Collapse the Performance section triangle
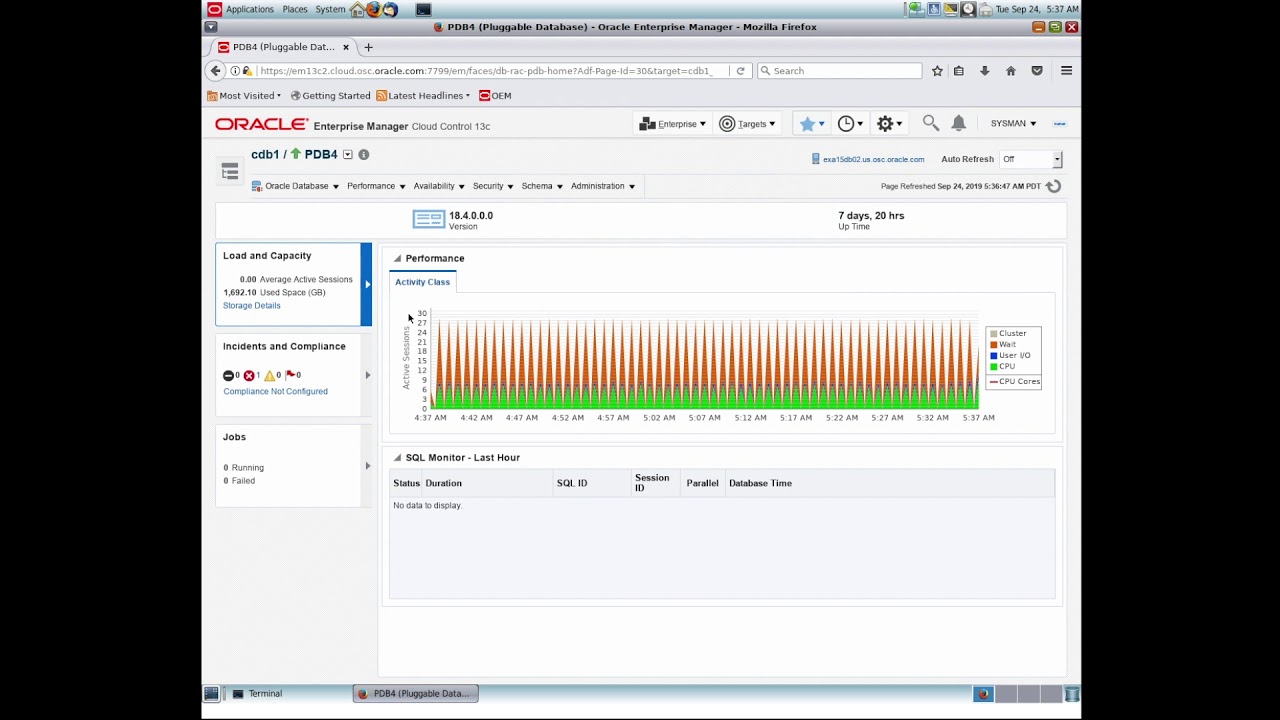Screen dimensions: 1280x720 coord(397,259)
